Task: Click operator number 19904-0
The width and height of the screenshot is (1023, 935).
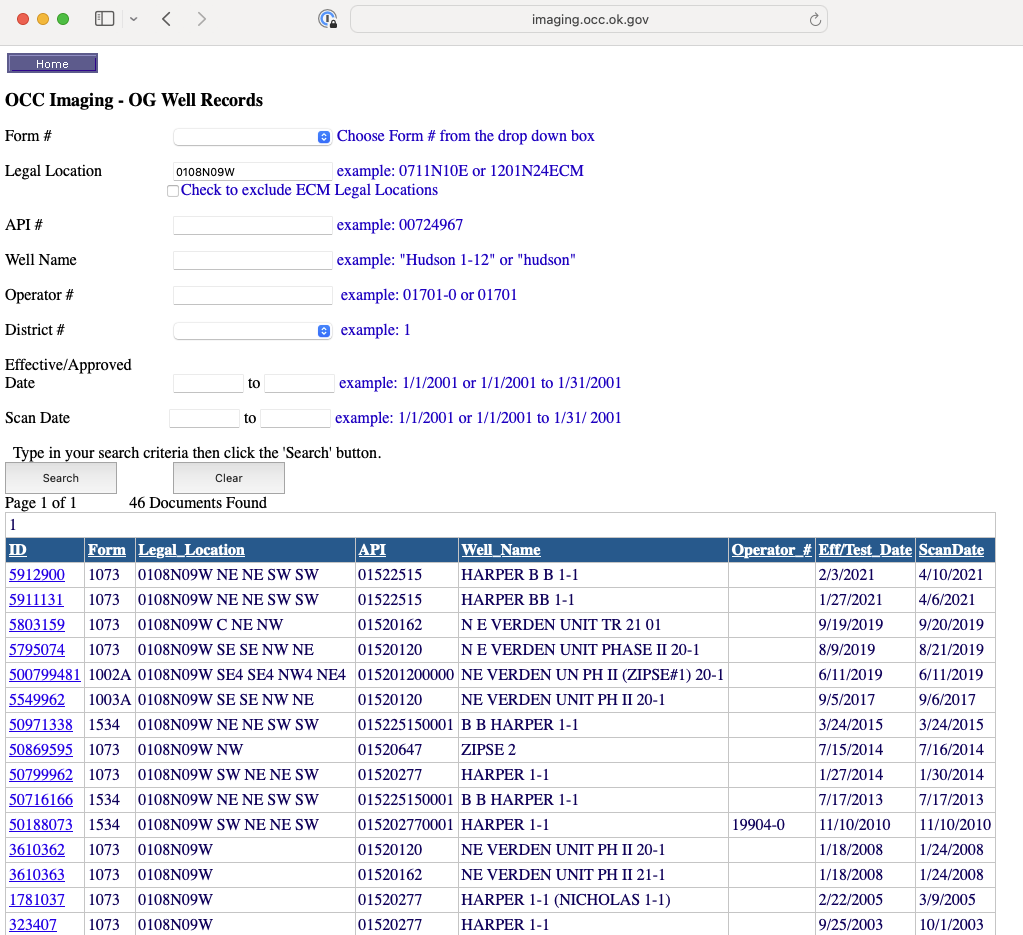Action: click(758, 825)
